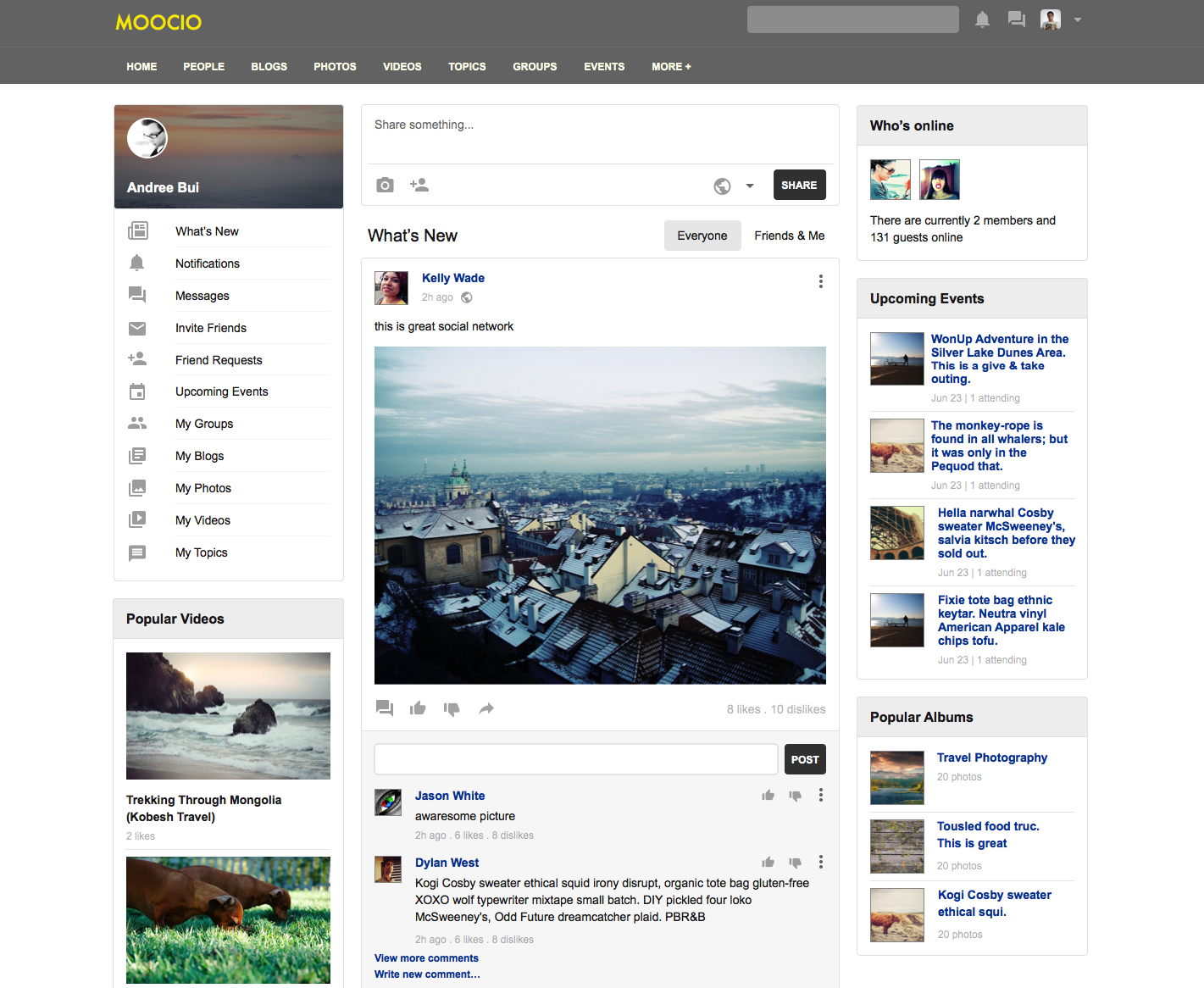
Task: Open the HOME menu item
Action: coord(141,66)
